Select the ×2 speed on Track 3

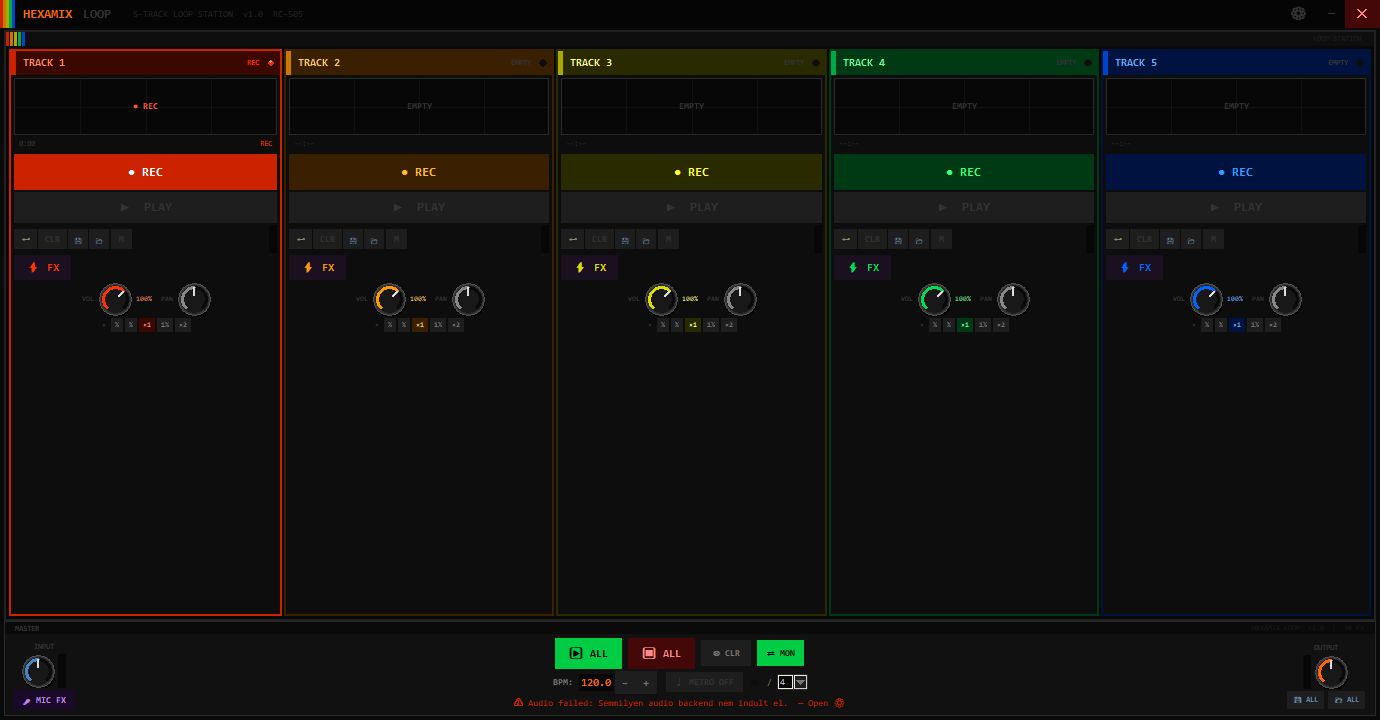729,325
